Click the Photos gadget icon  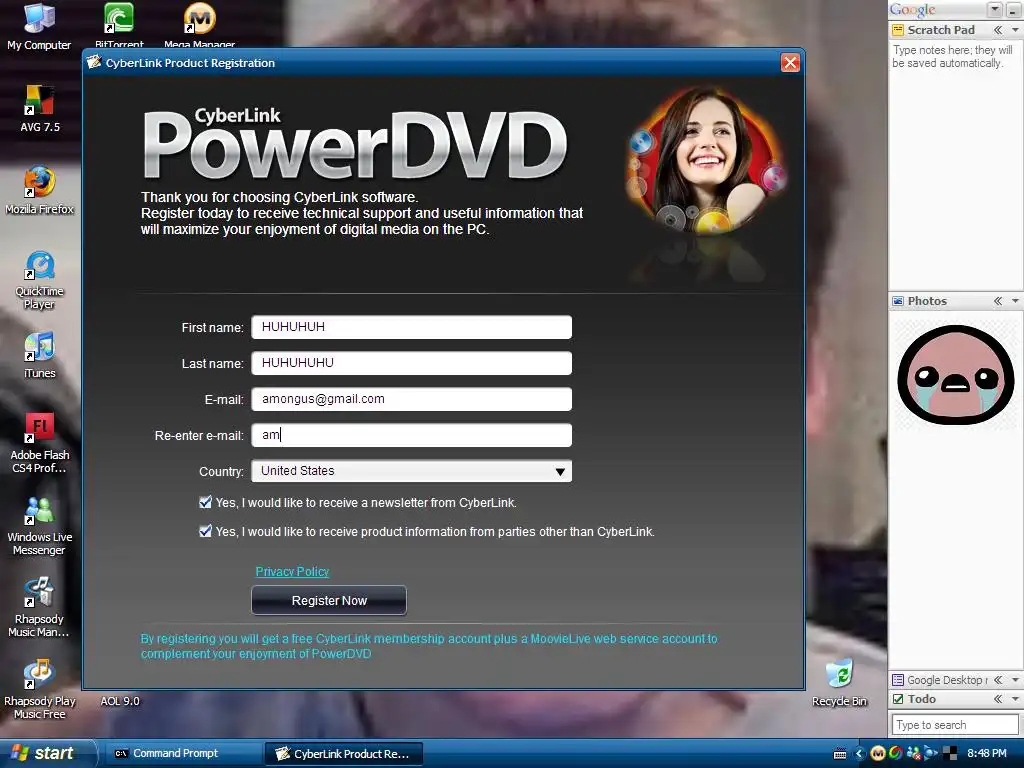point(898,301)
